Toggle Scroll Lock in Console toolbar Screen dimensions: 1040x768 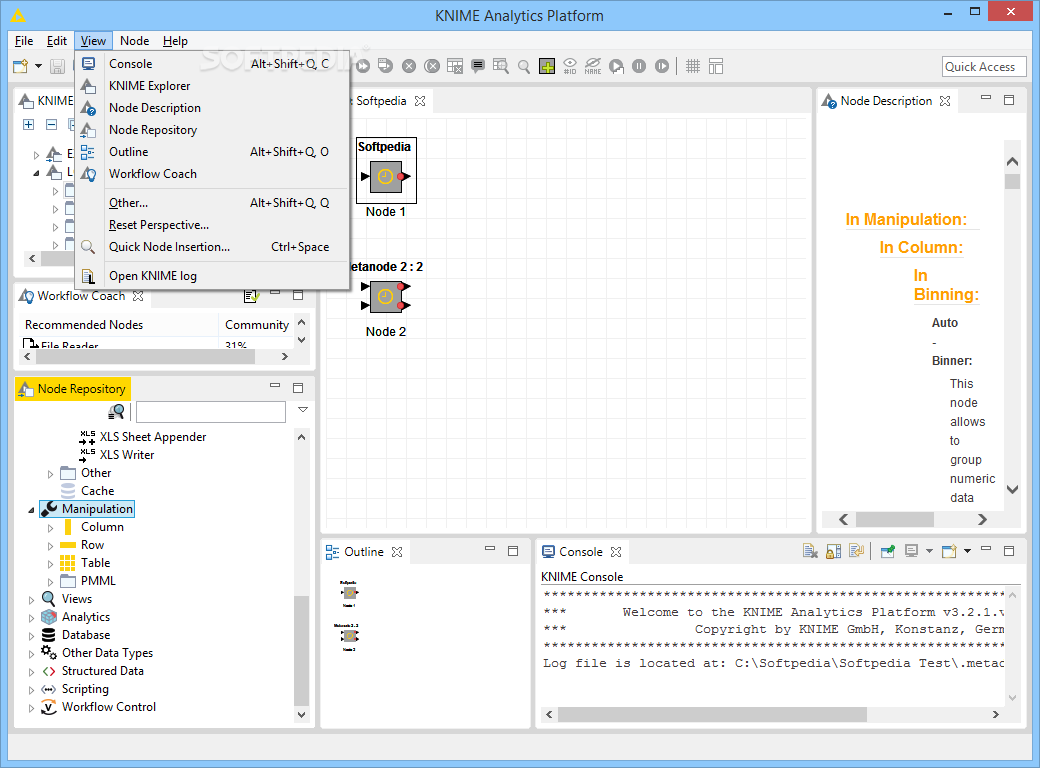point(834,551)
